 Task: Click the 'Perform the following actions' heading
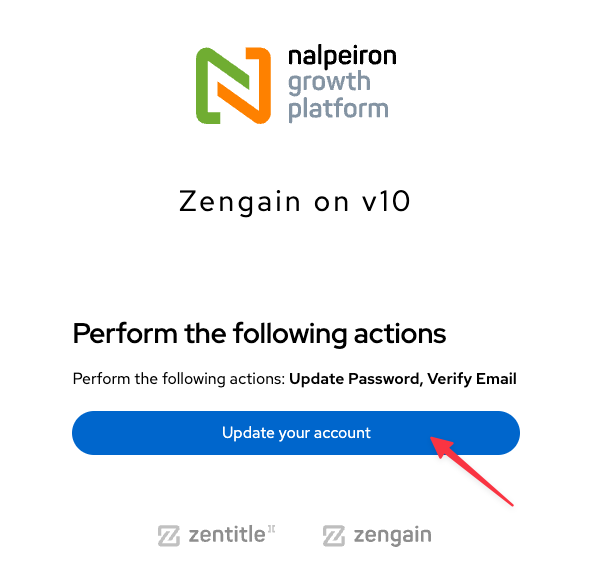click(x=259, y=334)
